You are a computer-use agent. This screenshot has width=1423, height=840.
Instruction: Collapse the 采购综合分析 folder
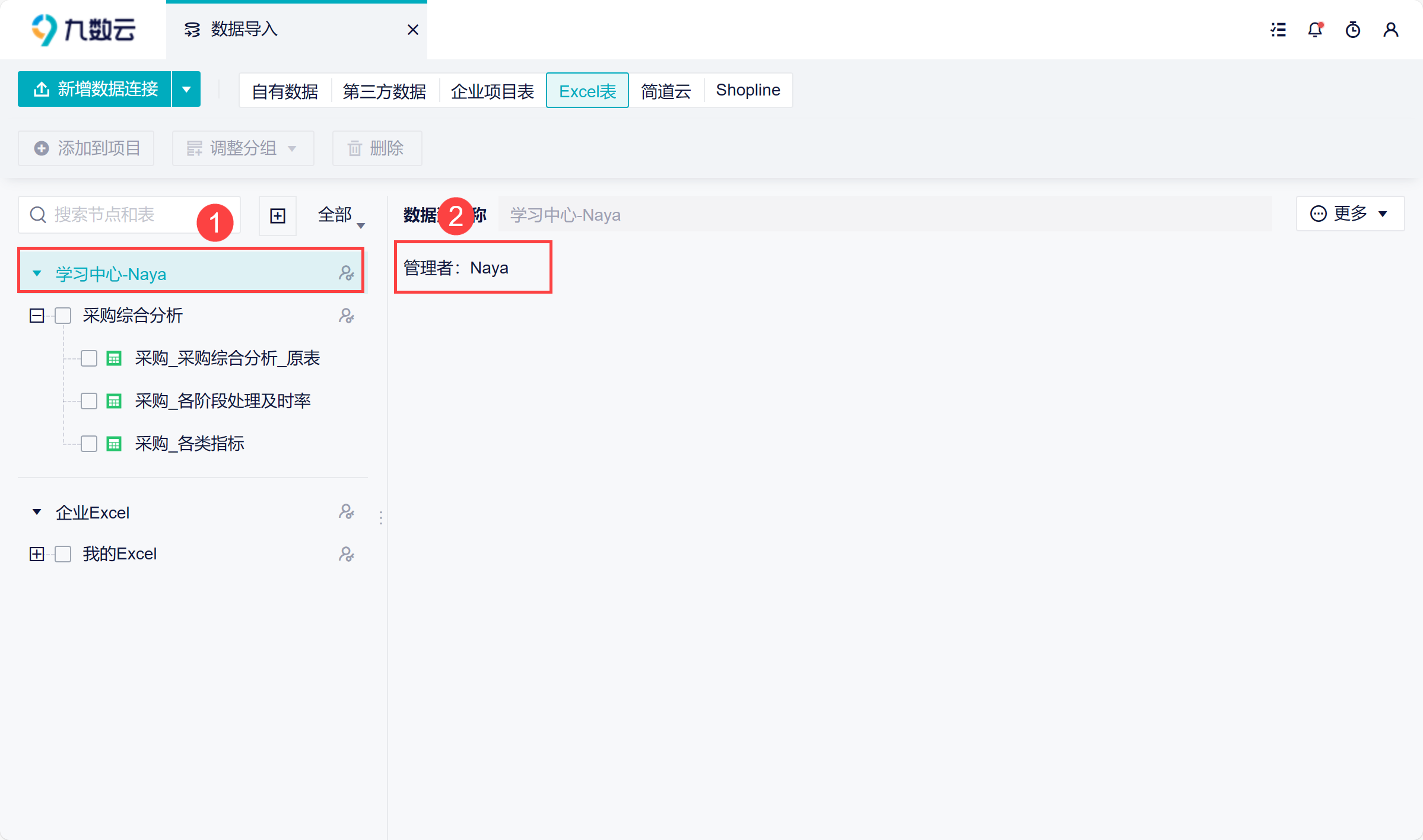[x=37, y=316]
